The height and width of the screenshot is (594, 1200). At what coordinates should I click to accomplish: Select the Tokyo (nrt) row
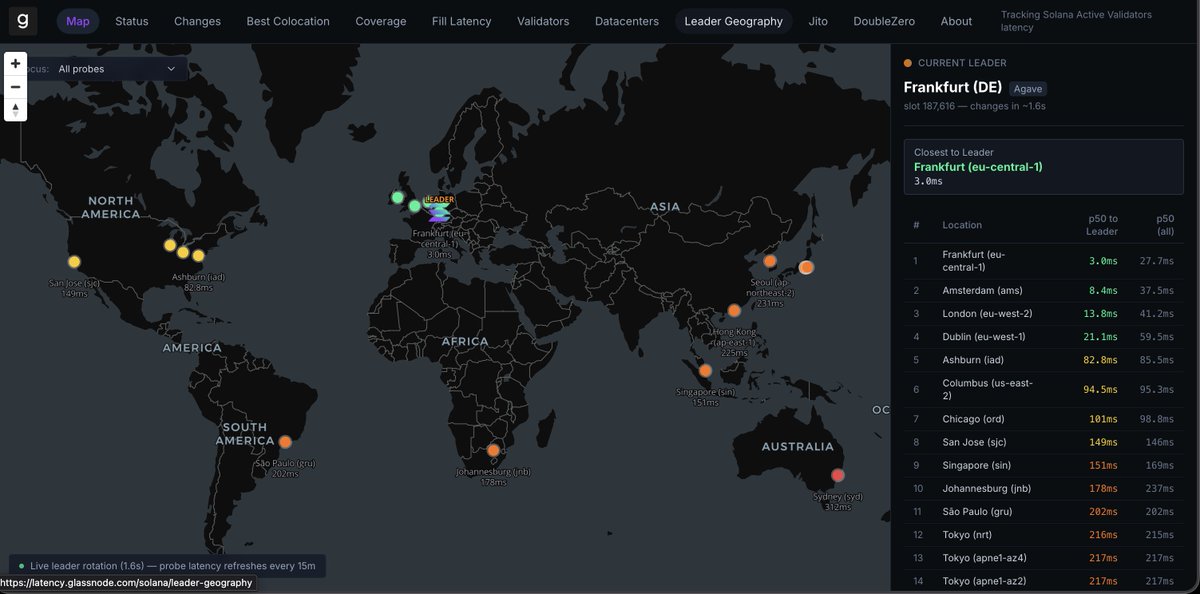tap(1043, 535)
